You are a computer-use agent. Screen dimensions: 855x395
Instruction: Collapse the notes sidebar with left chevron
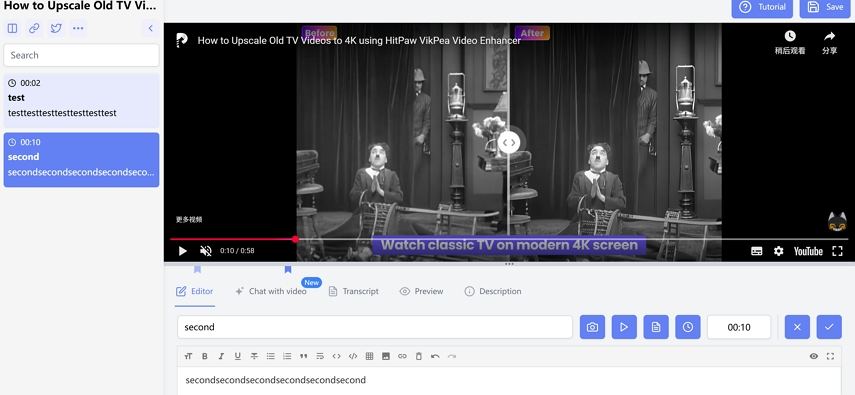tap(150, 28)
